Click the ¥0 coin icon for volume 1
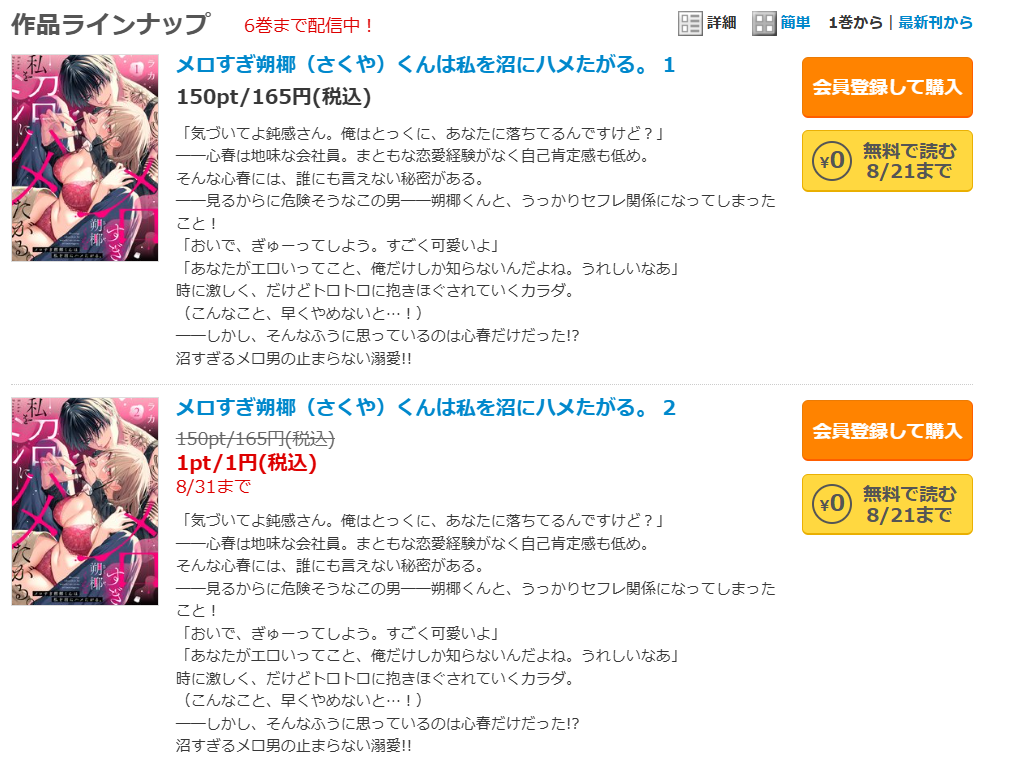The image size is (1013, 764). 832,161
